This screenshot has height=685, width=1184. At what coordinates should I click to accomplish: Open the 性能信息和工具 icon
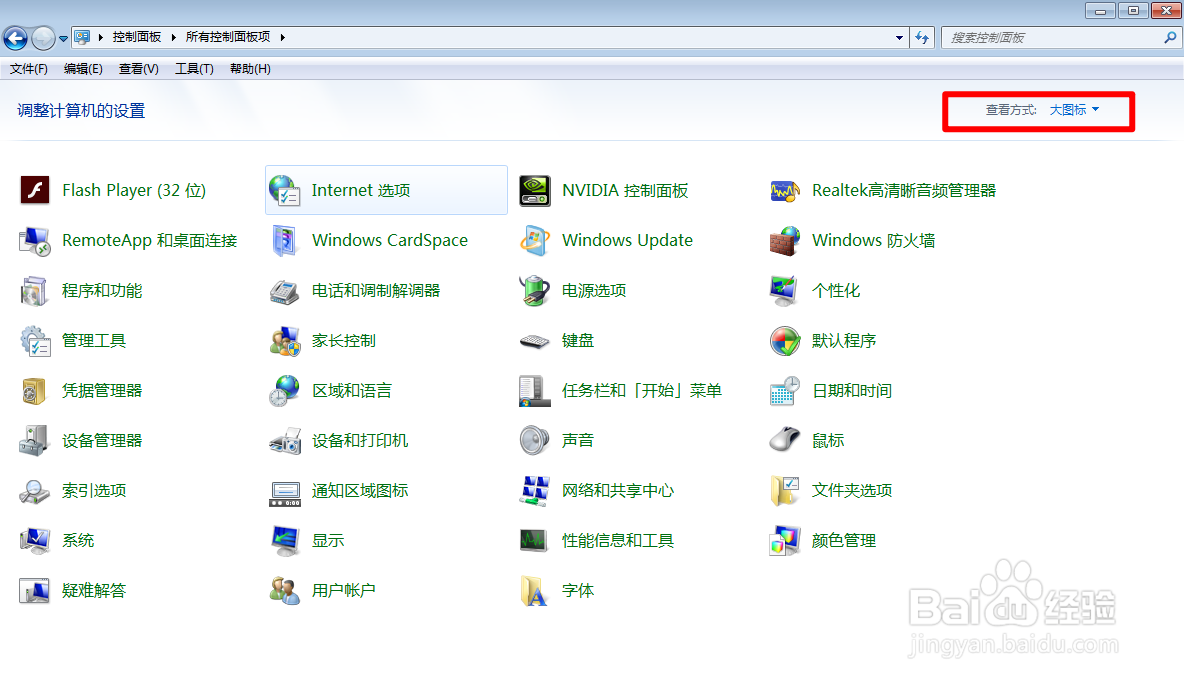(x=535, y=541)
